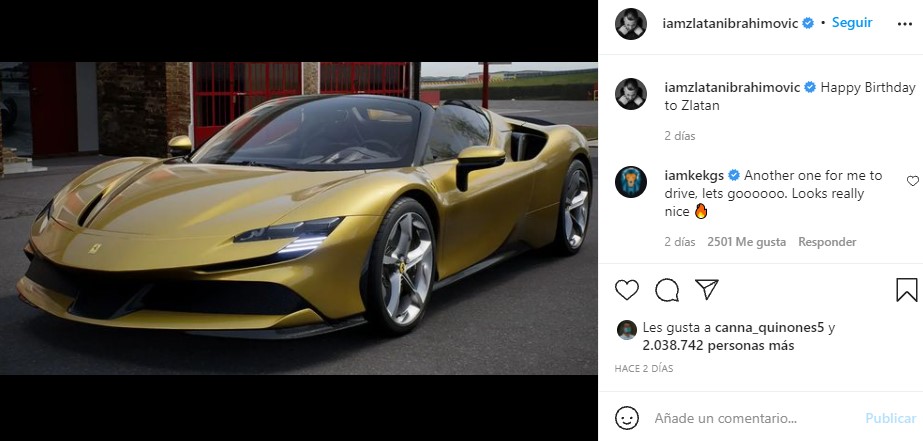Open the comment speech bubble icon

click(x=666, y=290)
